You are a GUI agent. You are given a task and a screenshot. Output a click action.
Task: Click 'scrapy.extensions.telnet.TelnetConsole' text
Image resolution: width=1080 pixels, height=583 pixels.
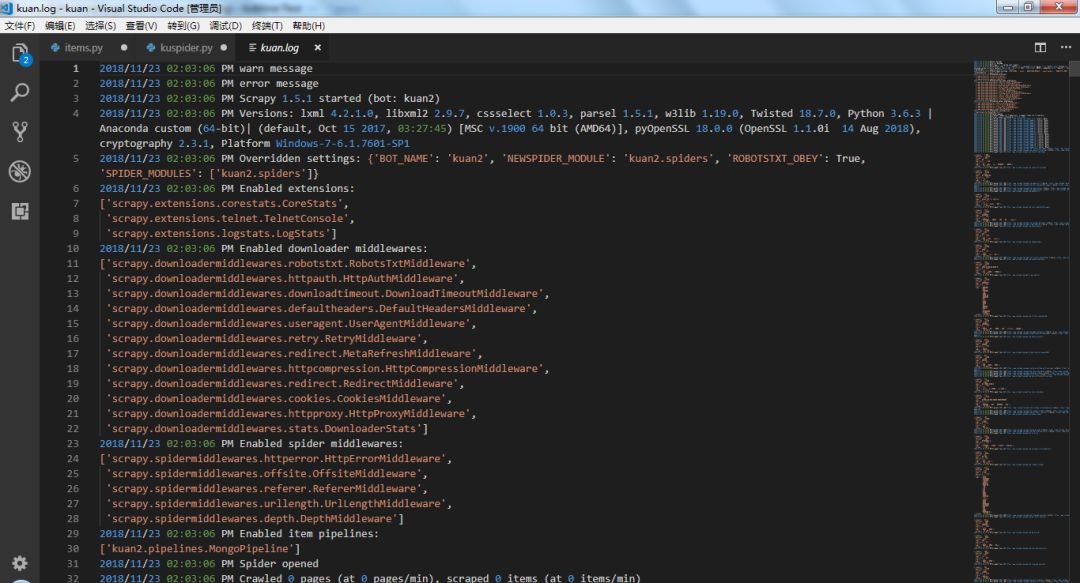[x=227, y=218]
